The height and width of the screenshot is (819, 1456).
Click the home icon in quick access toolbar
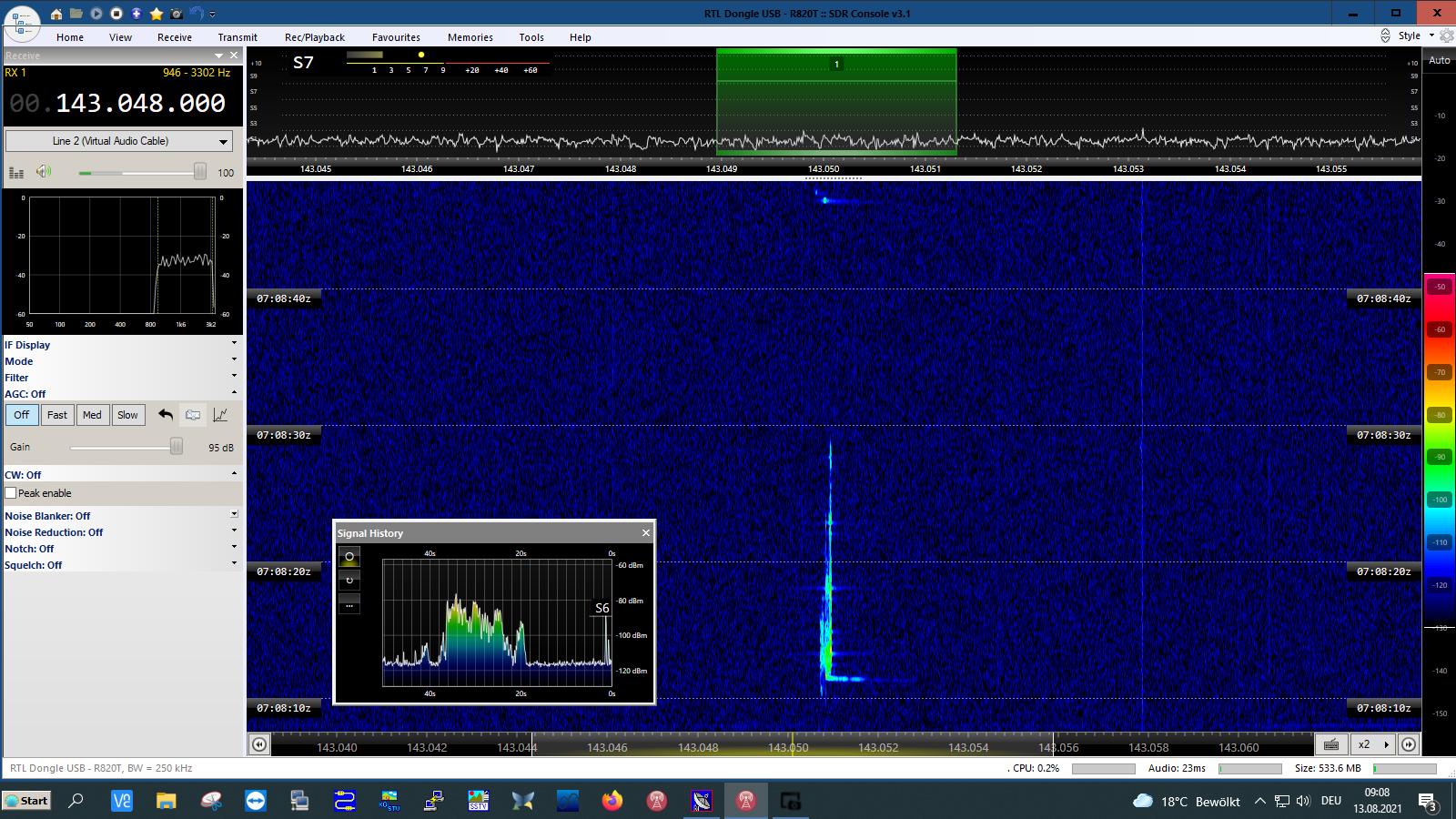[56, 14]
